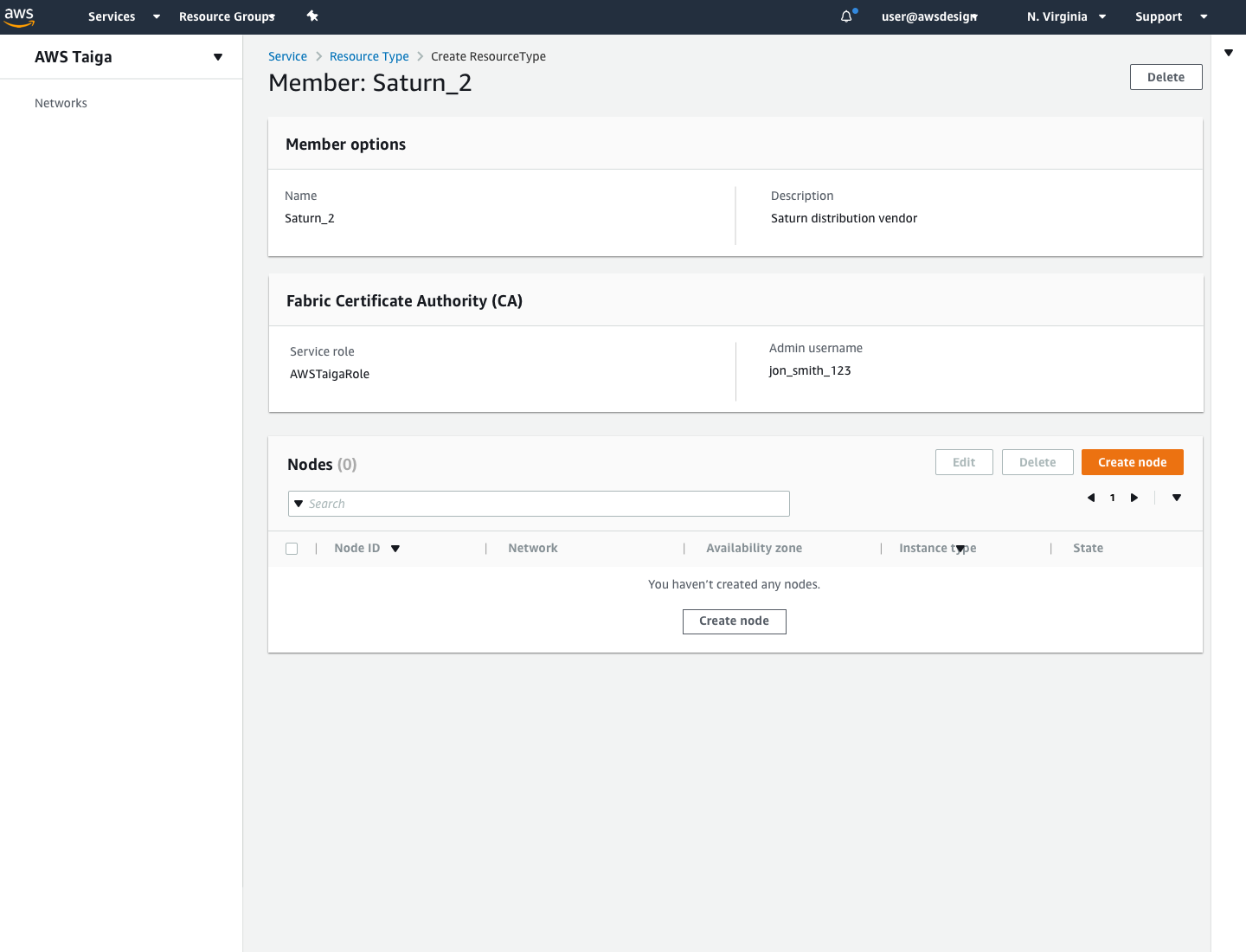Viewport: 1246px width, 952px height.
Task: Click the Create ResourceType breadcrumb text
Action: 488,56
